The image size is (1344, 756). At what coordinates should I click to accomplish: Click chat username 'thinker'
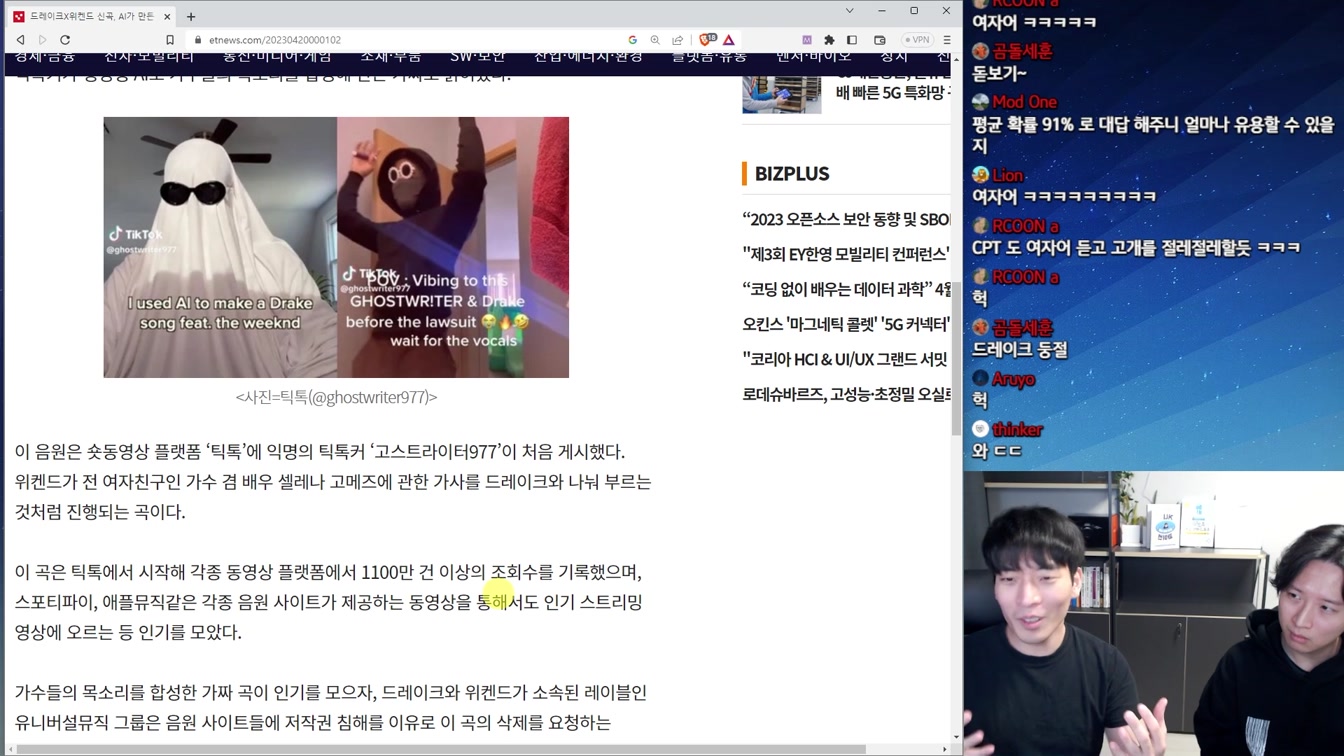click(x=1017, y=430)
